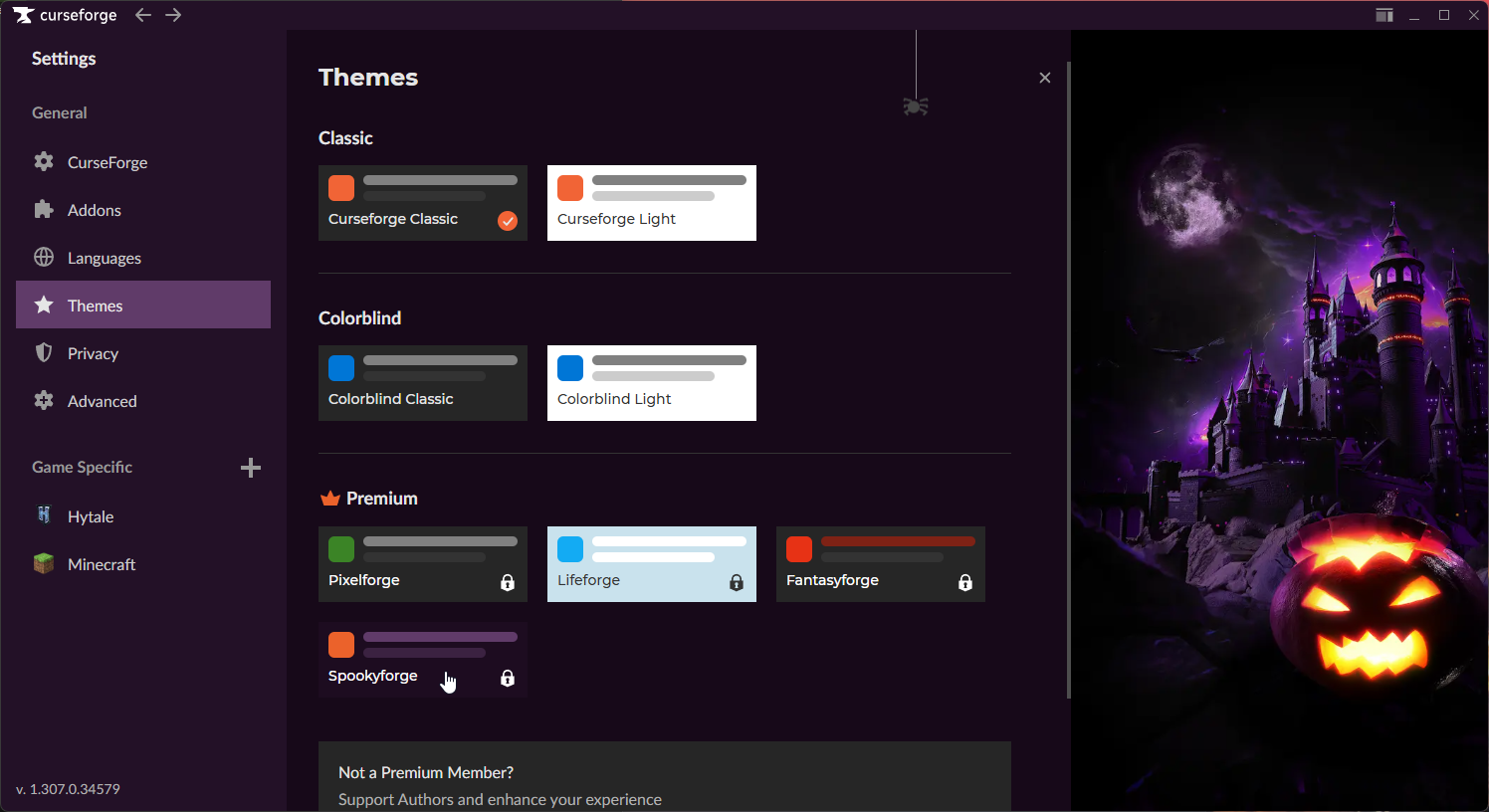
Task: Click the selected checkmark on Curseforge Classic
Action: click(508, 221)
